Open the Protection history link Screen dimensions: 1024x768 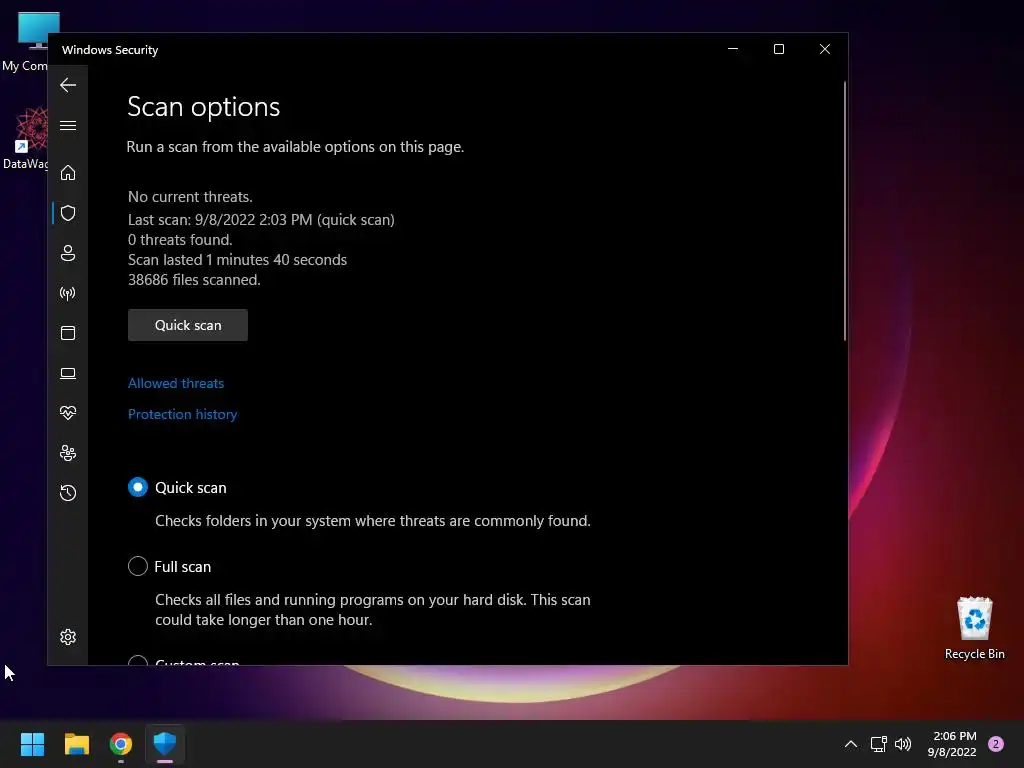[x=182, y=414]
